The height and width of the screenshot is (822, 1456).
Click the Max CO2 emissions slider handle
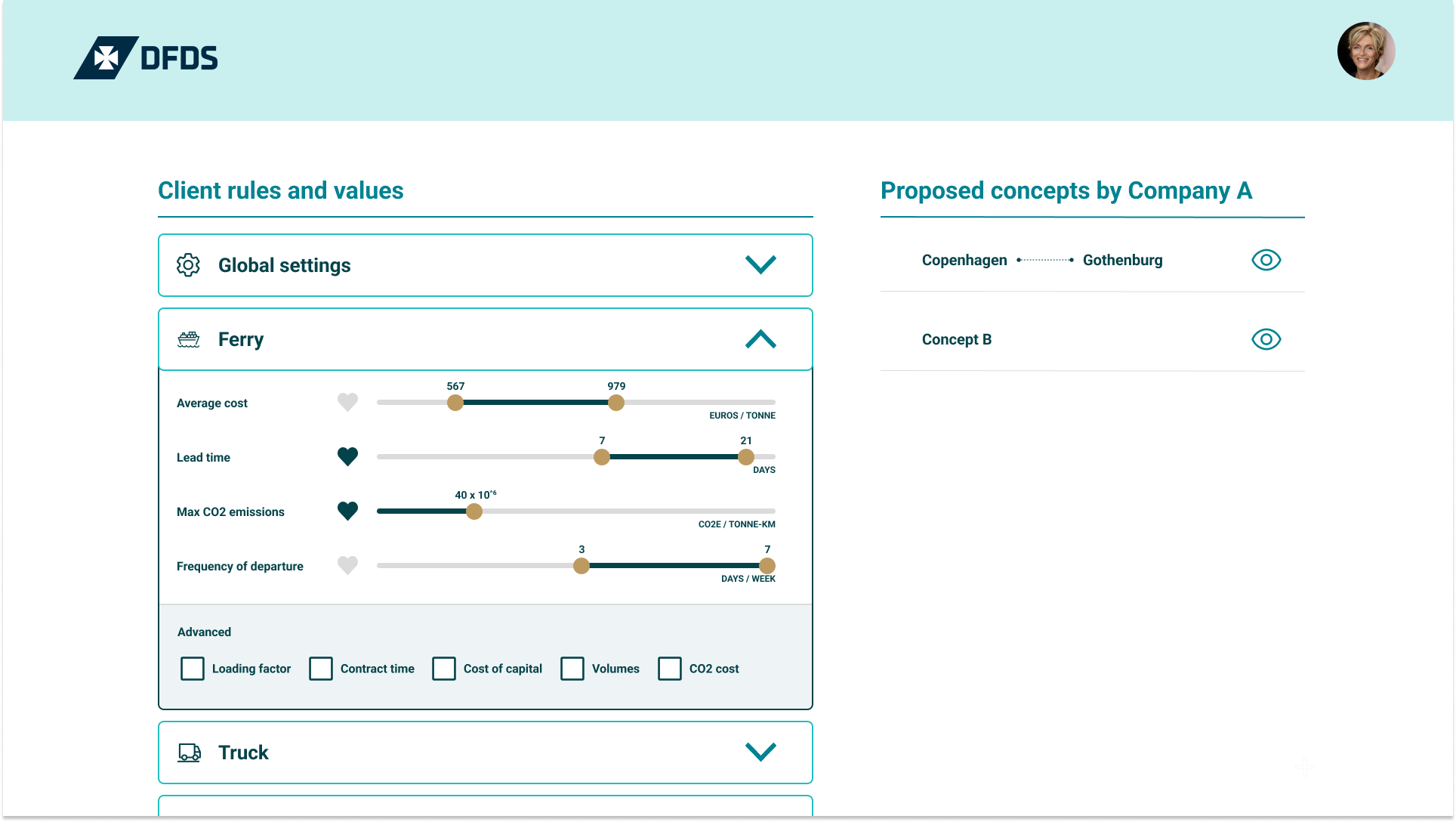474,511
